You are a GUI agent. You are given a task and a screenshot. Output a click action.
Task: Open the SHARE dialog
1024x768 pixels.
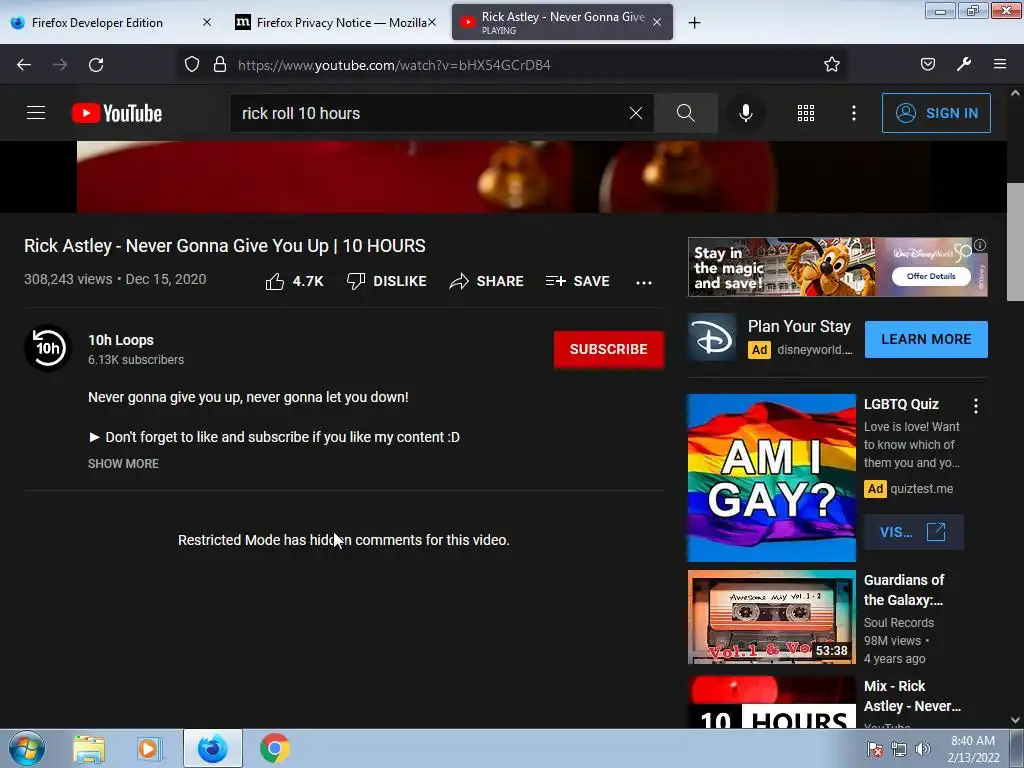[487, 281]
